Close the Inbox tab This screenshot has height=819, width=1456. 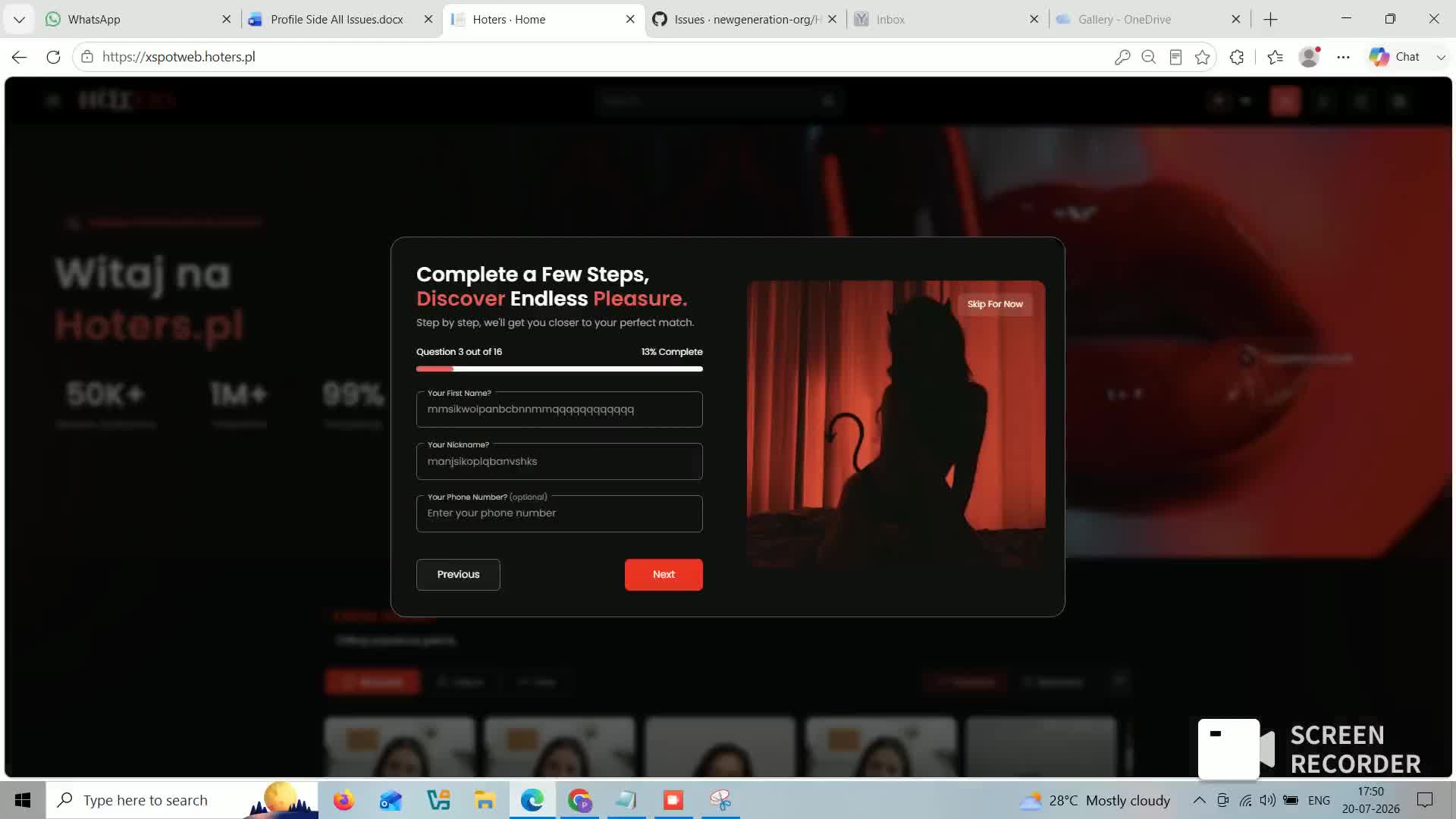pos(1034,19)
